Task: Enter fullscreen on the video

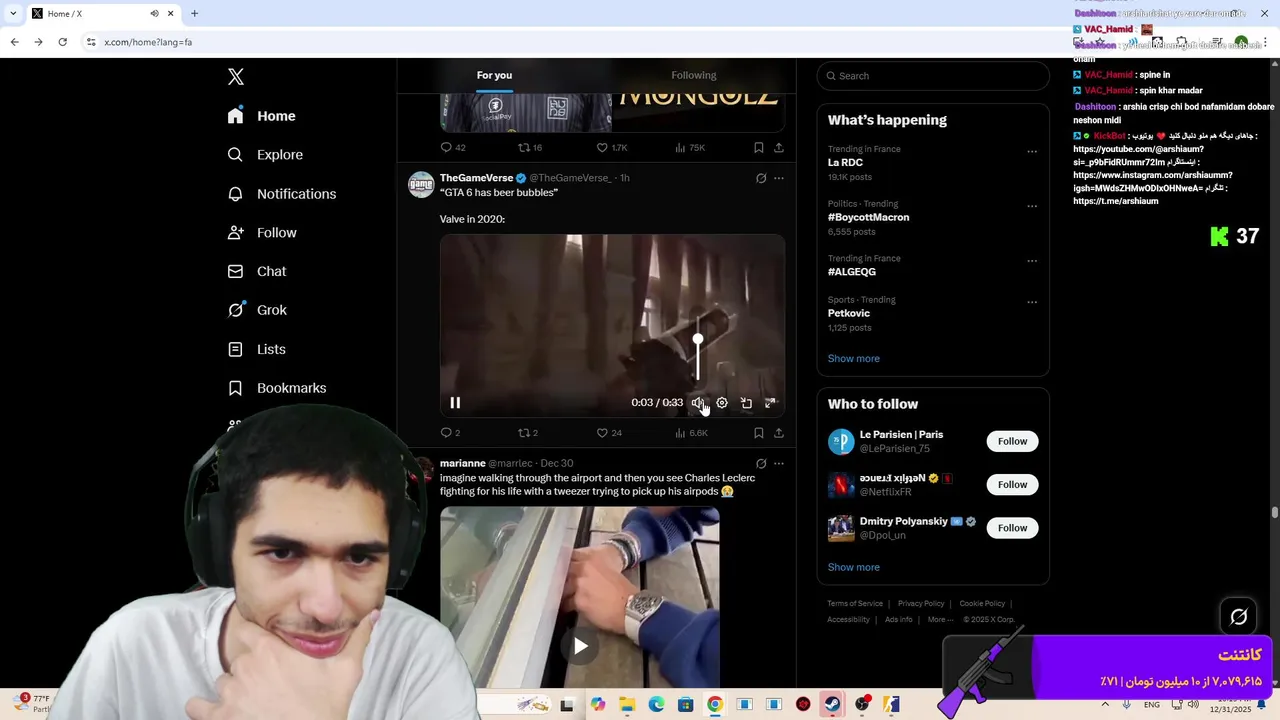Action: point(770,403)
